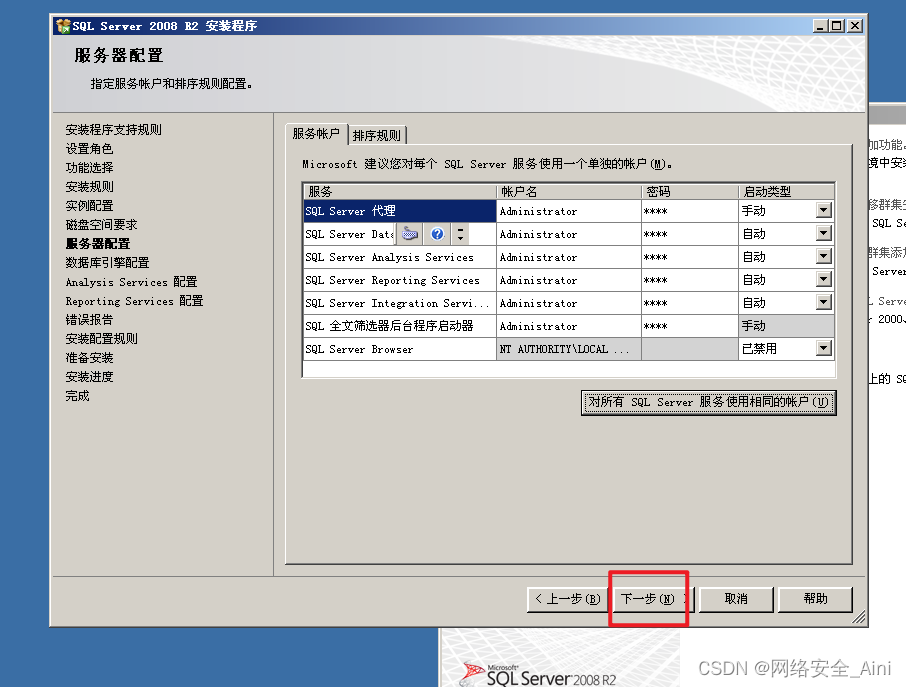Click 数据库引擎配置 step in sidebar
The image size is (906, 687).
click(x=107, y=263)
